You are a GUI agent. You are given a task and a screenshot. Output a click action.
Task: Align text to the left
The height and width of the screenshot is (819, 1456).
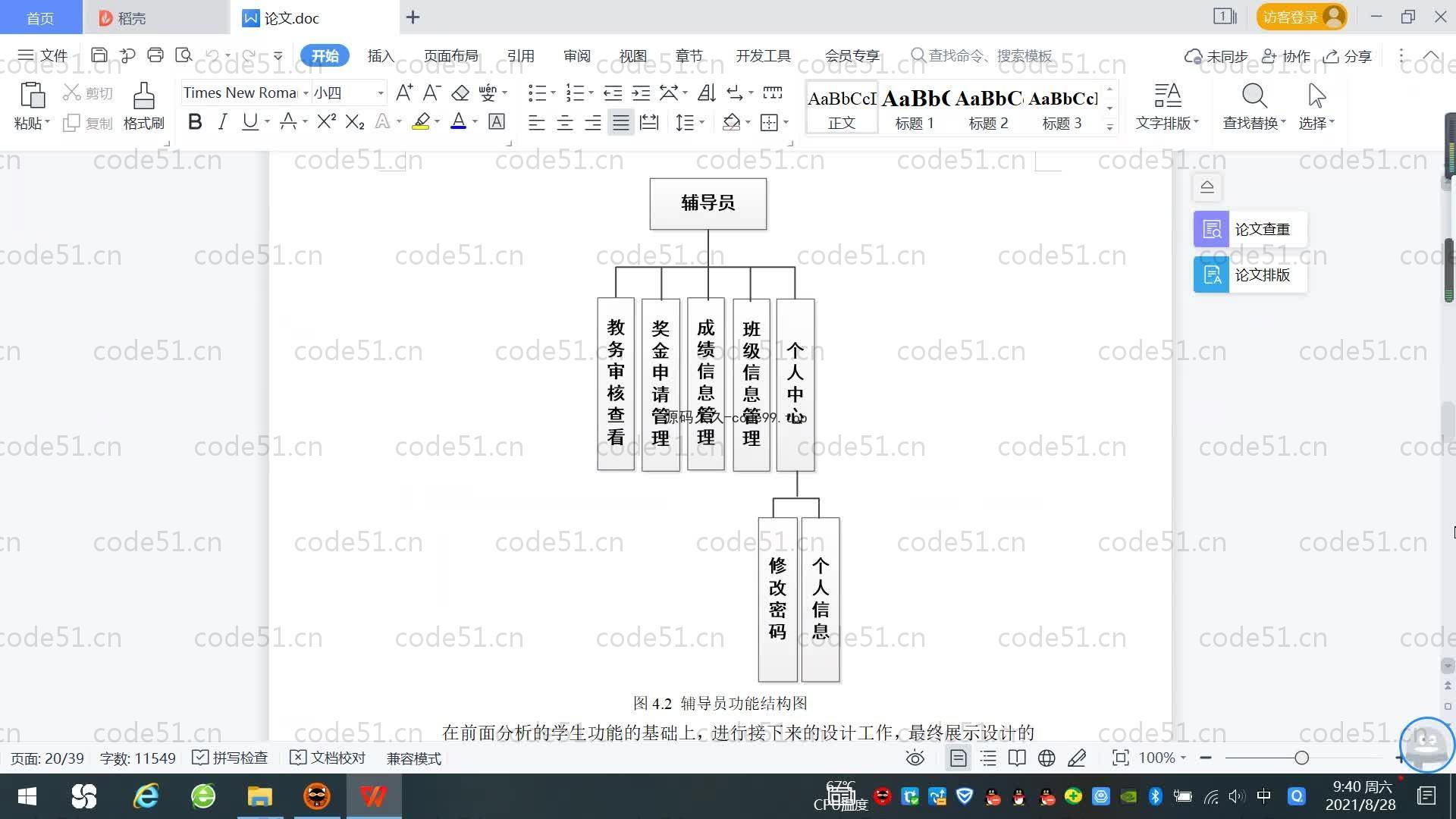pos(537,122)
